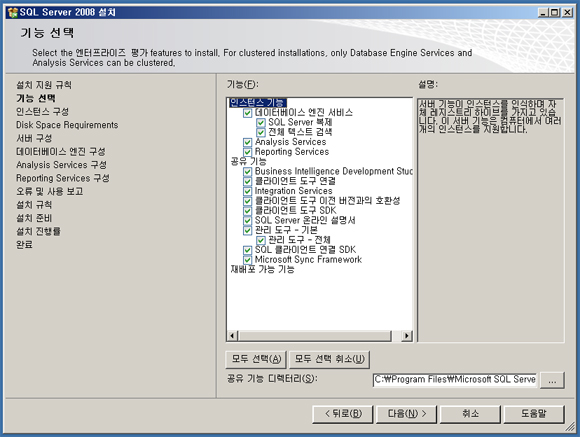Select 오류 및 사용 보고 step
Screen dimensions: 580x437
coord(50,192)
